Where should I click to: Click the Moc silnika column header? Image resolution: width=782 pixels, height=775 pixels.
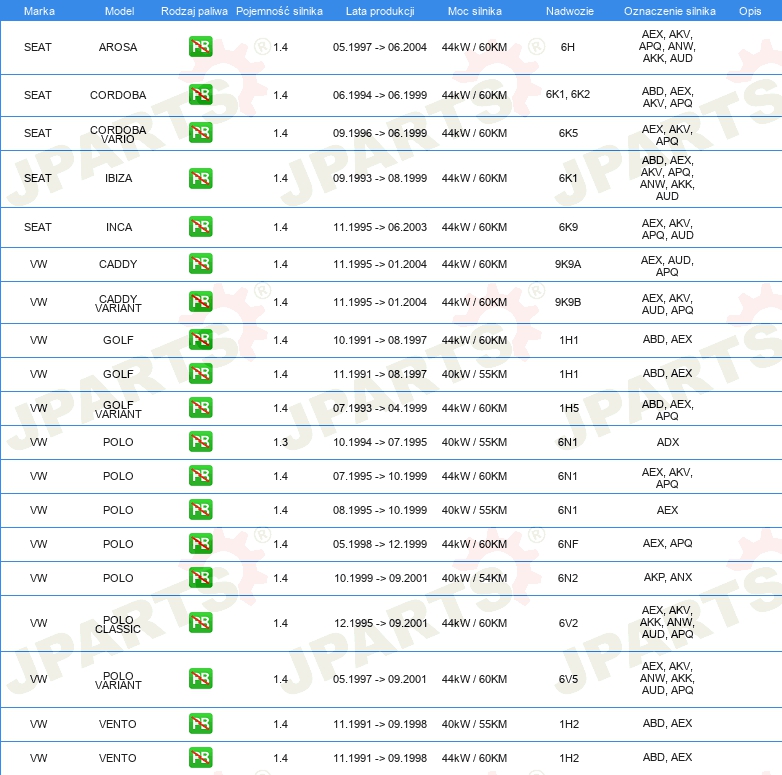click(x=474, y=10)
